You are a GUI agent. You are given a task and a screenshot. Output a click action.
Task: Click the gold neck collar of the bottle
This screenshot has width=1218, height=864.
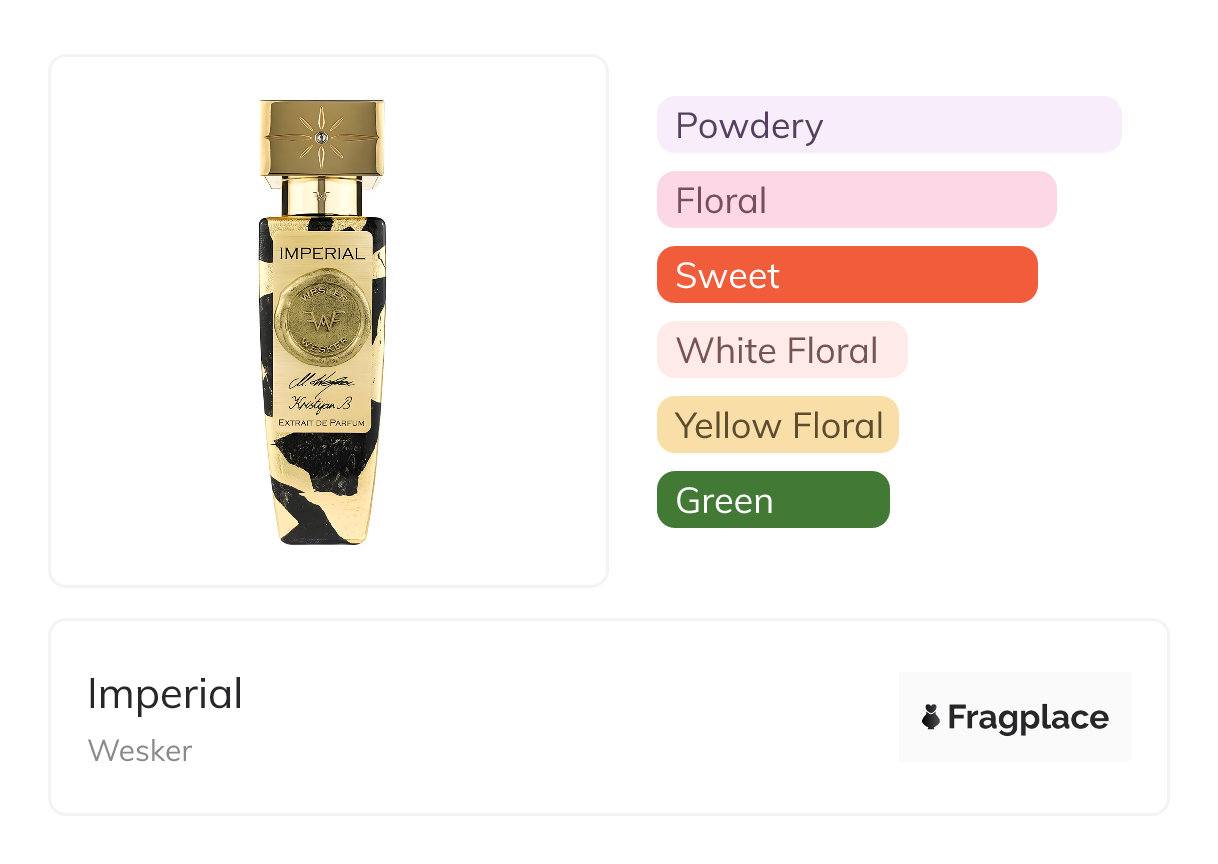[322, 196]
